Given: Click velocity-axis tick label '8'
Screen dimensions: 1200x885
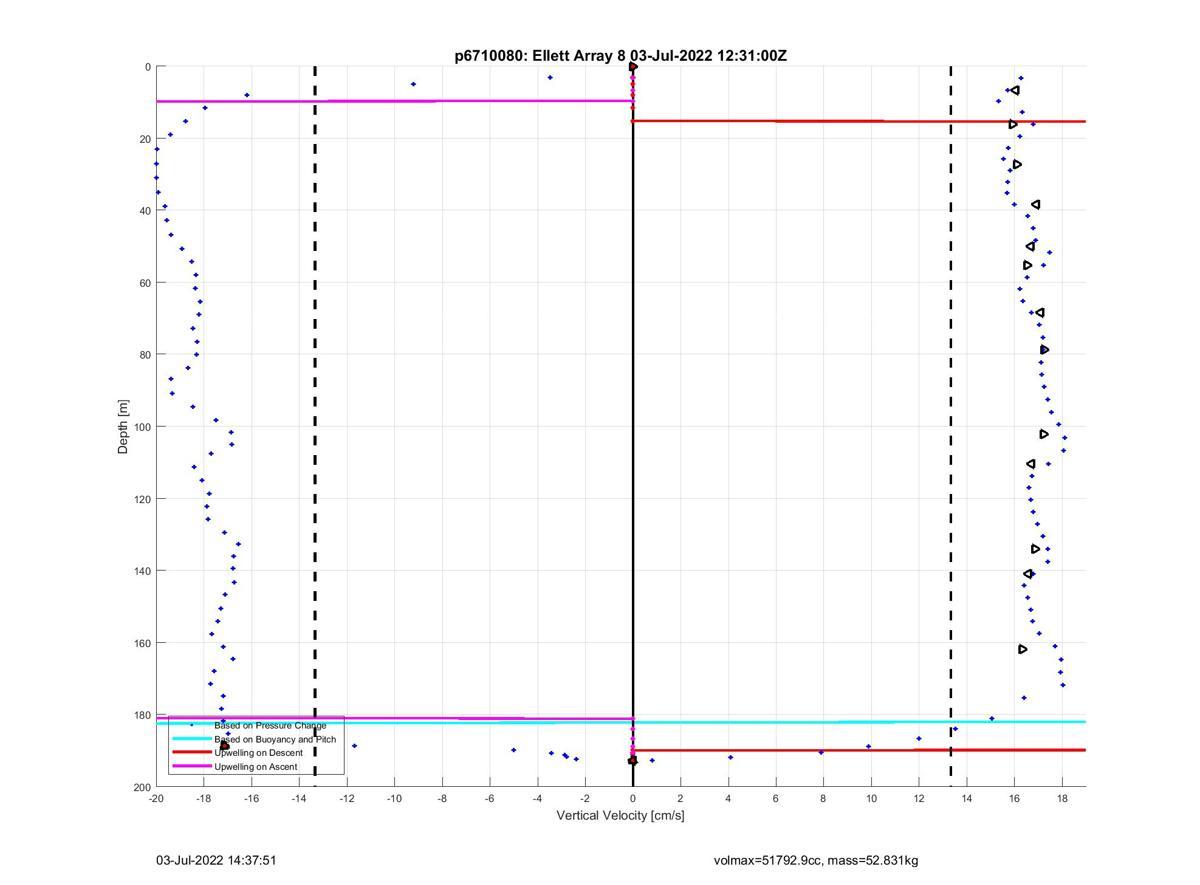Looking at the screenshot, I should 823,799.
